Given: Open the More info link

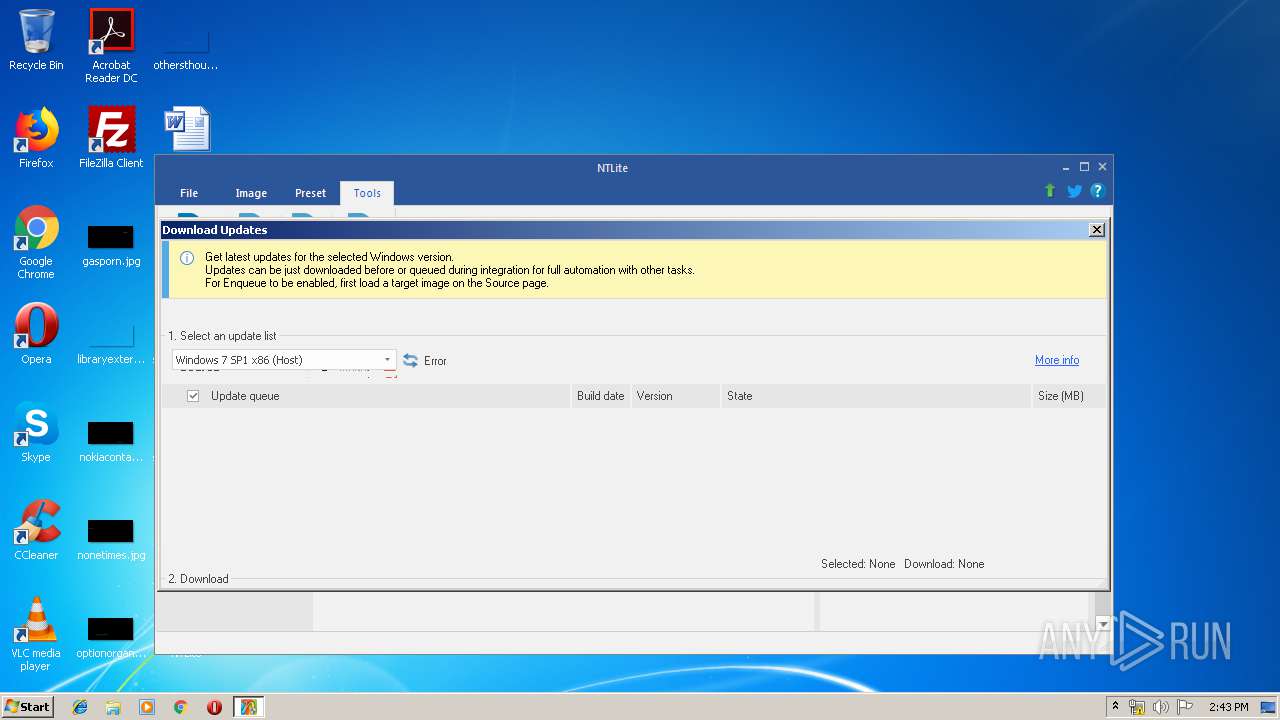Looking at the screenshot, I should coord(1057,360).
